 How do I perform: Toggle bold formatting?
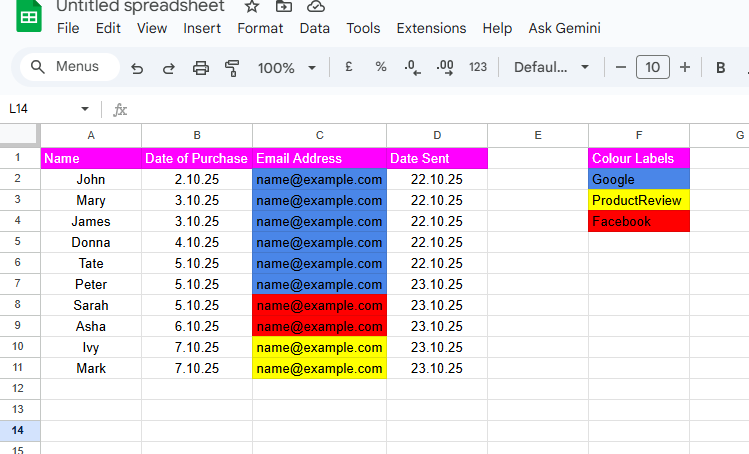coord(720,67)
